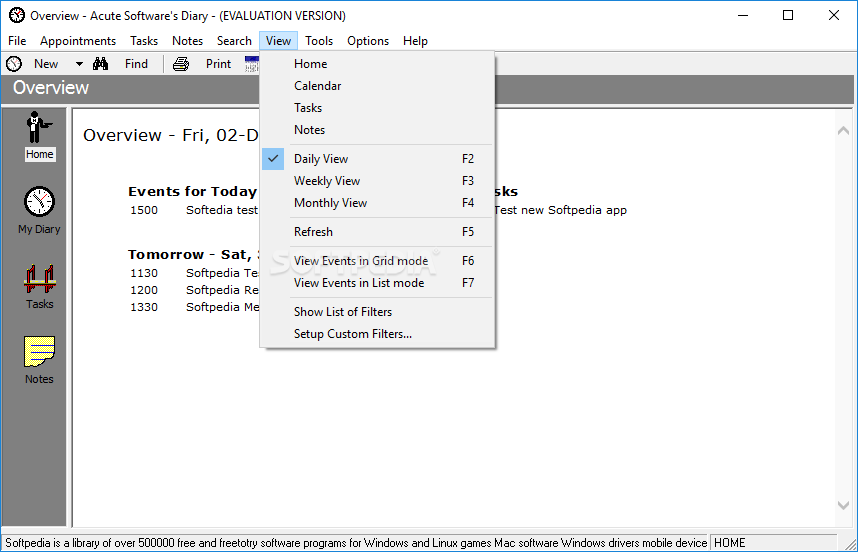
Task: Click the Softpedia status bar message
Action: [356, 543]
